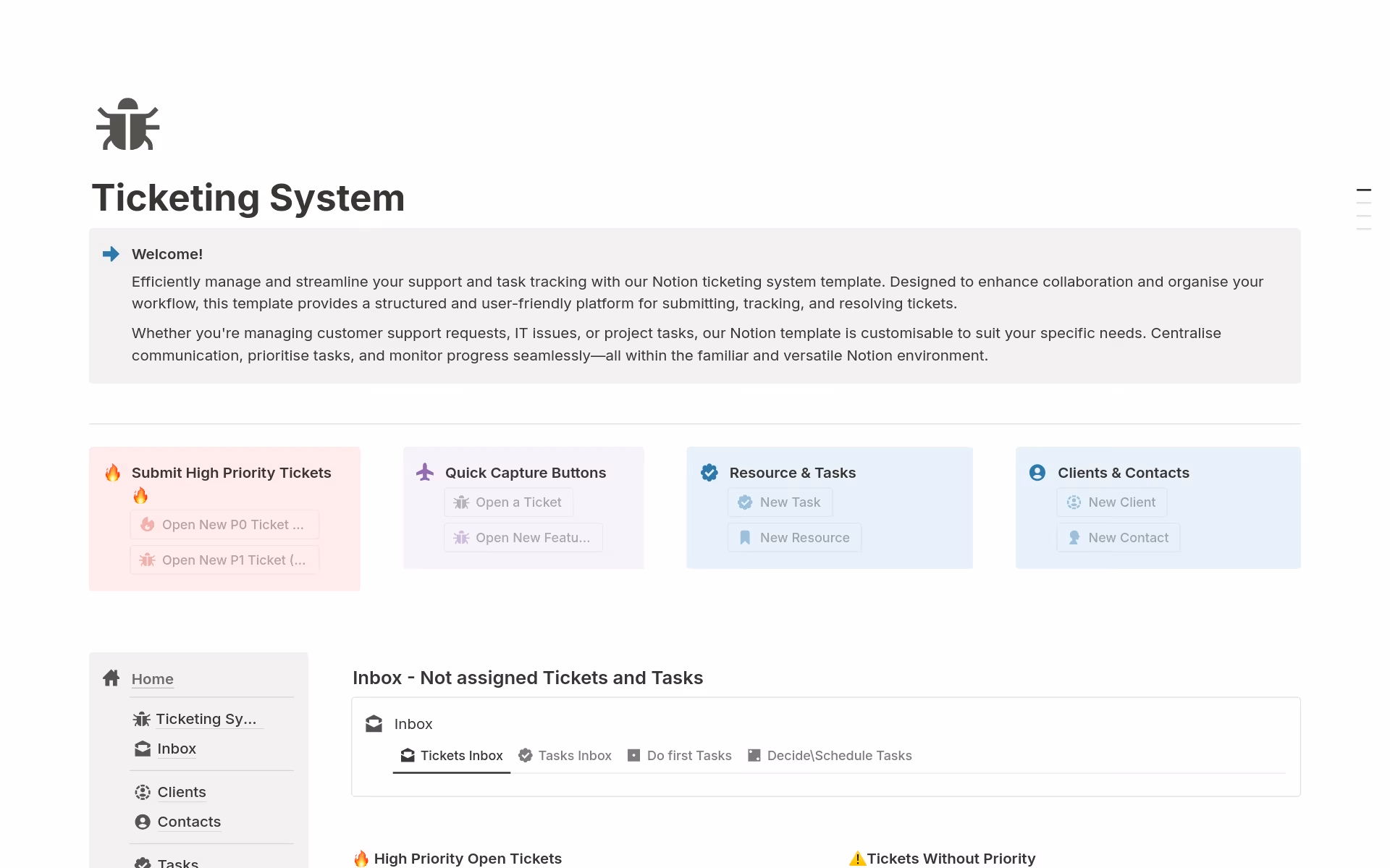Click the house icon beside Home
Viewport: 1390px width, 868px height.
pyautogui.click(x=111, y=678)
